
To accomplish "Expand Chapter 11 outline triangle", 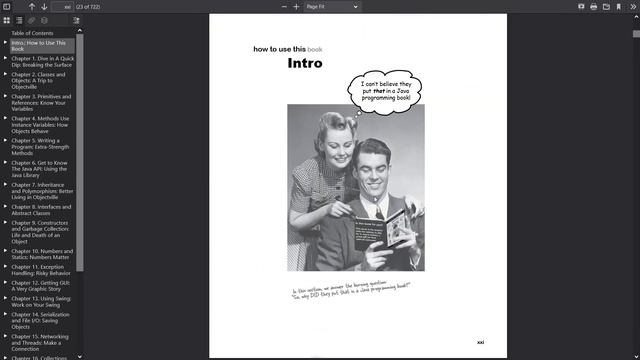I will [x=5, y=266].
